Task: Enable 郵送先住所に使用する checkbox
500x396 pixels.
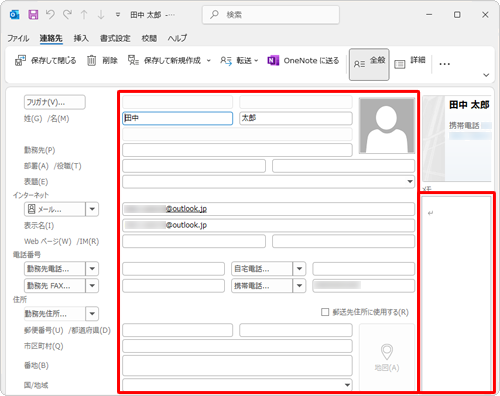Action: 325,312
